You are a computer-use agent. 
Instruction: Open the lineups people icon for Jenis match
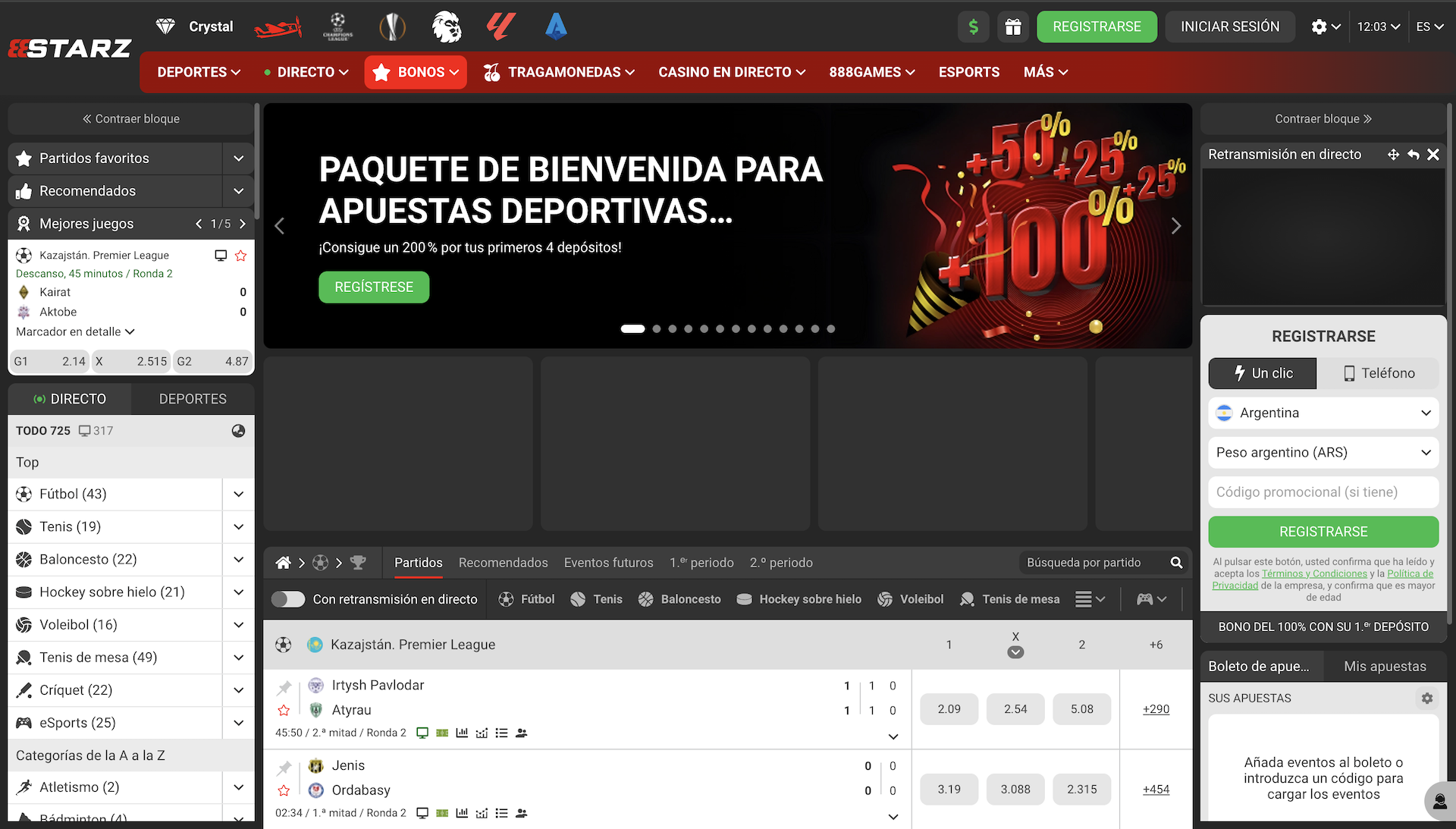coord(521,812)
